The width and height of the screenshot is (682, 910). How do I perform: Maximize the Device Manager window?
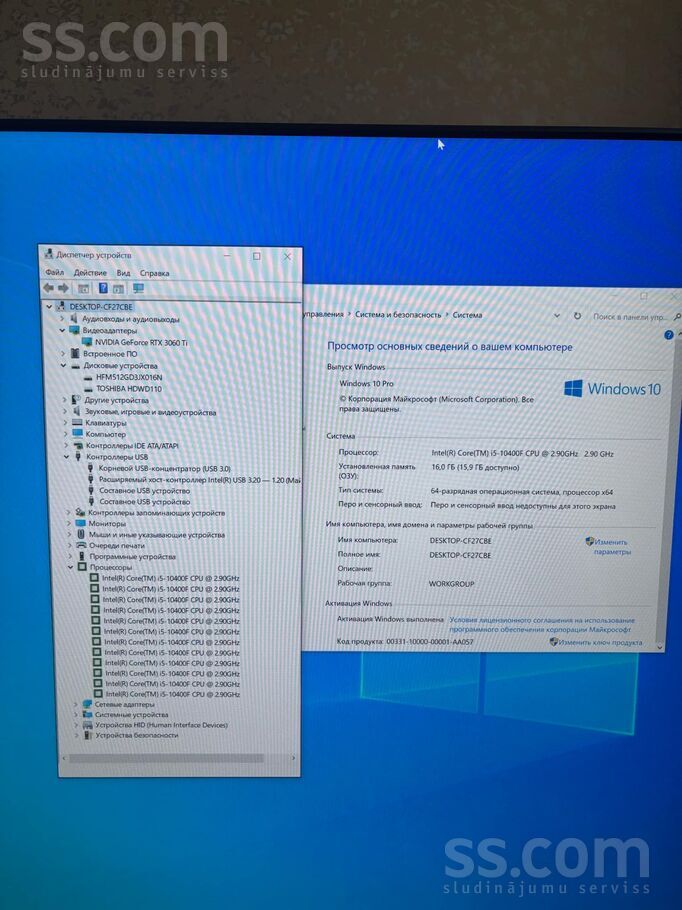pos(257,256)
